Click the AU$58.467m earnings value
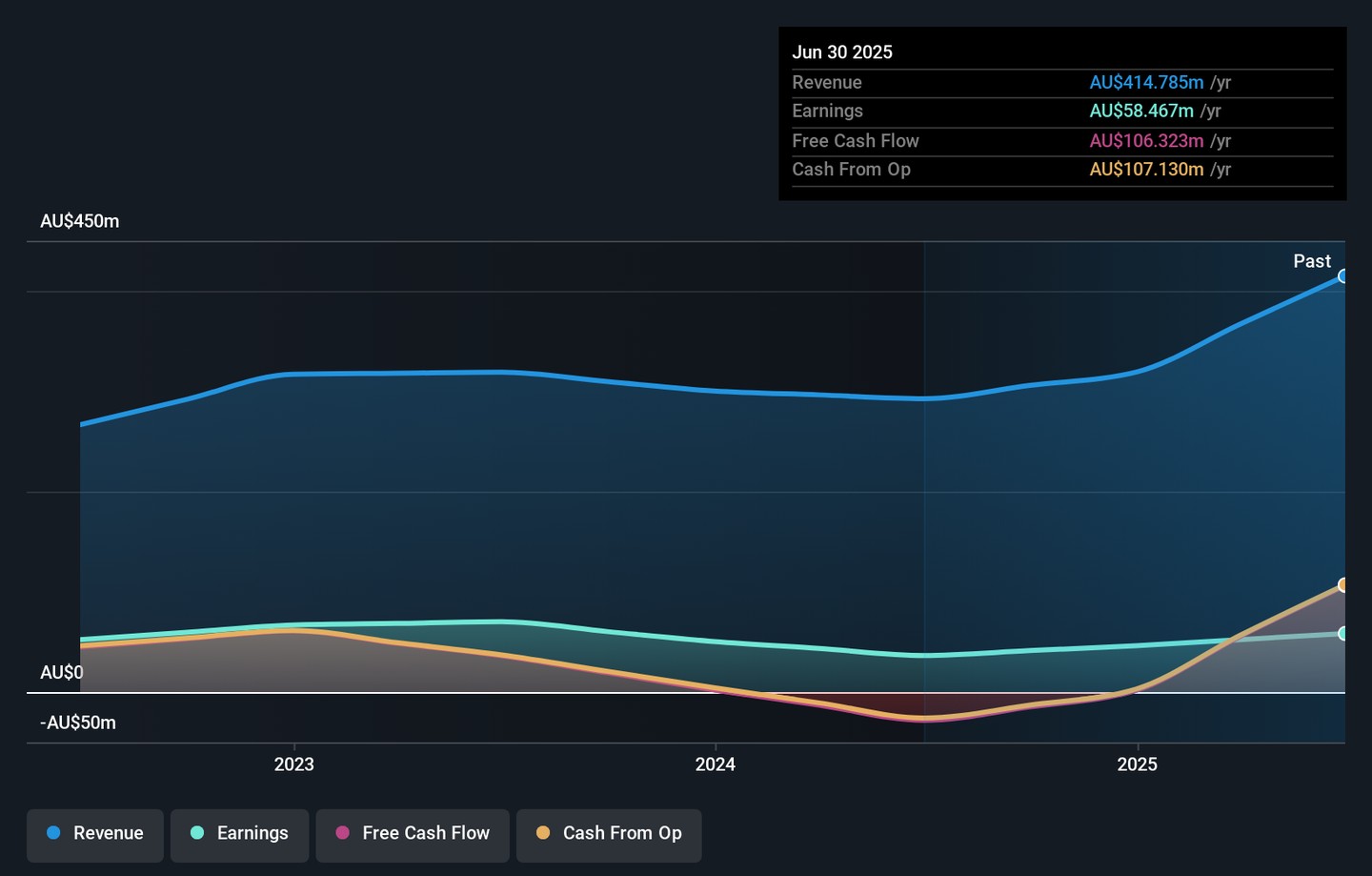 coord(1141,112)
